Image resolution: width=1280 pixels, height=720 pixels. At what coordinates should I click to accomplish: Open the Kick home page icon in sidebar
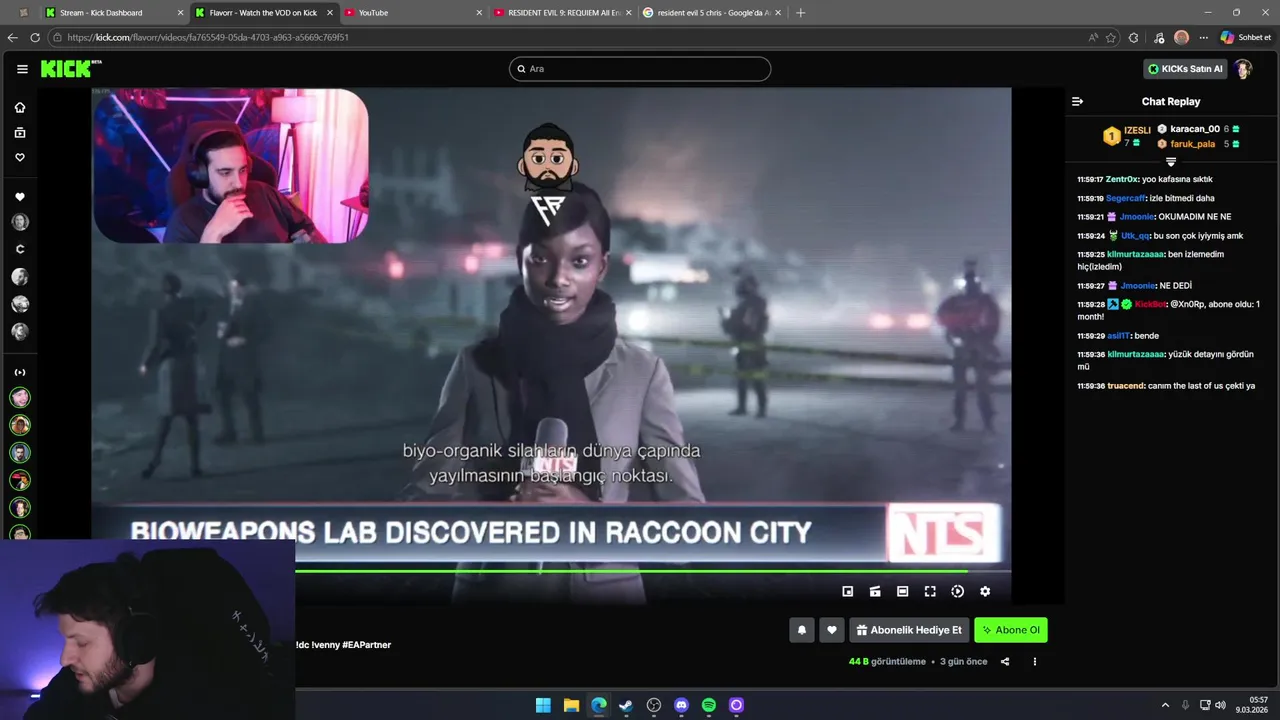click(x=20, y=107)
